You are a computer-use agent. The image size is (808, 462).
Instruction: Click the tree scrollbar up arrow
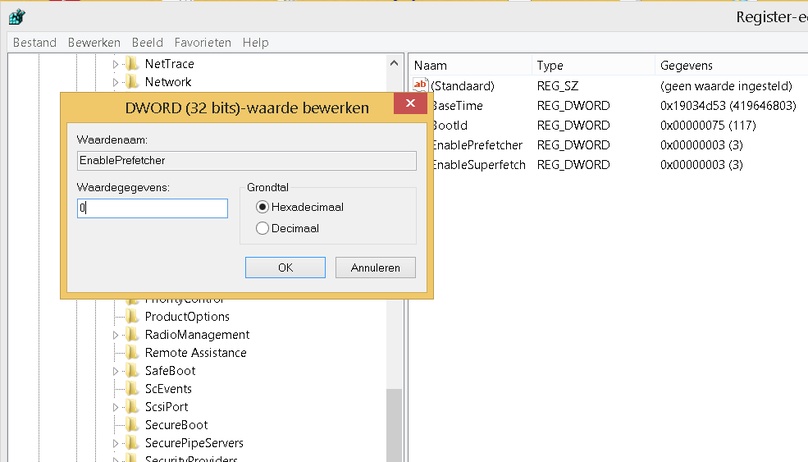coord(394,63)
